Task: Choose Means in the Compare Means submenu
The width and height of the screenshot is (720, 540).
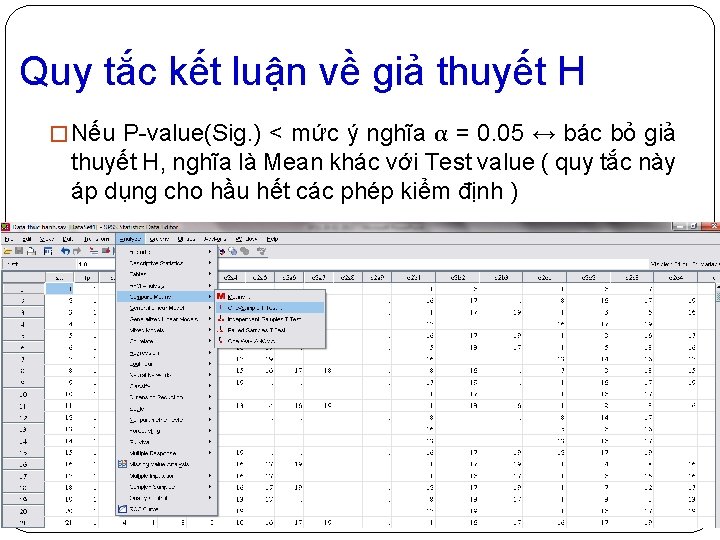Action: tap(270, 297)
